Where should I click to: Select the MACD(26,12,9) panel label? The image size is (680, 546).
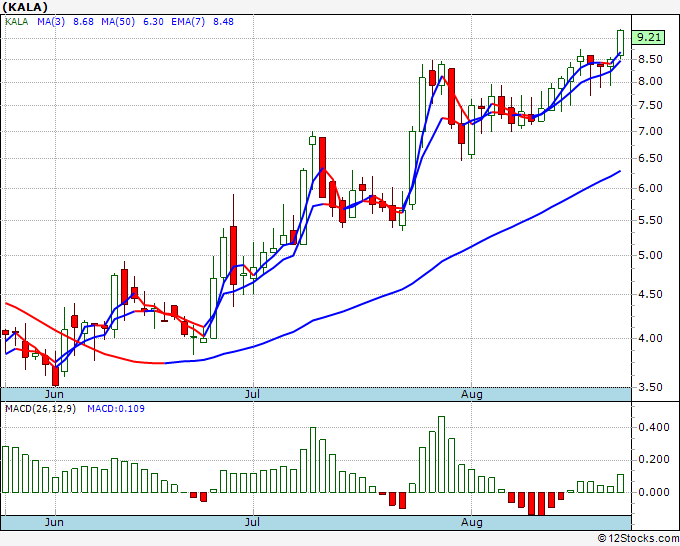(40, 409)
